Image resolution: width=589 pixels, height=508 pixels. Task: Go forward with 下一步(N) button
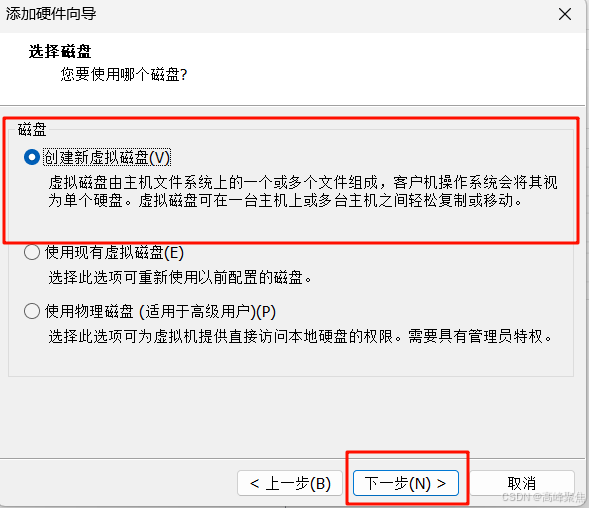click(406, 483)
